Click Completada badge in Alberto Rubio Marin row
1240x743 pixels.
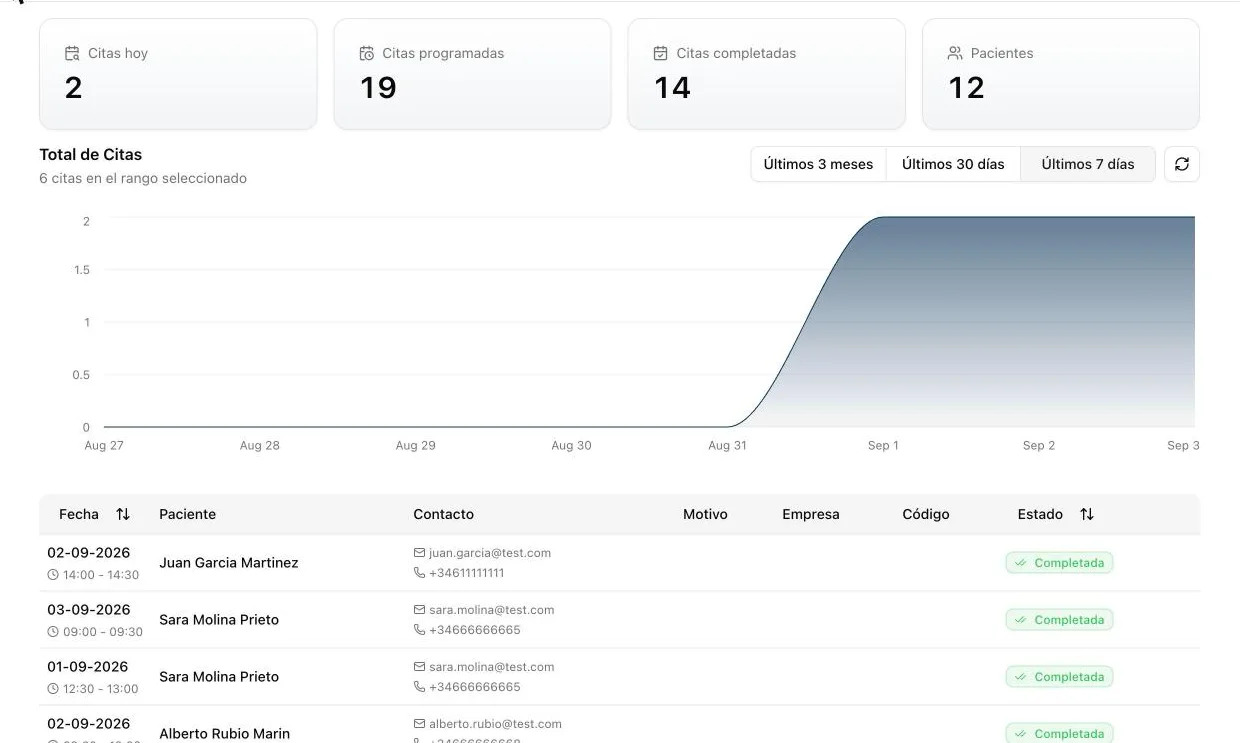click(1059, 733)
